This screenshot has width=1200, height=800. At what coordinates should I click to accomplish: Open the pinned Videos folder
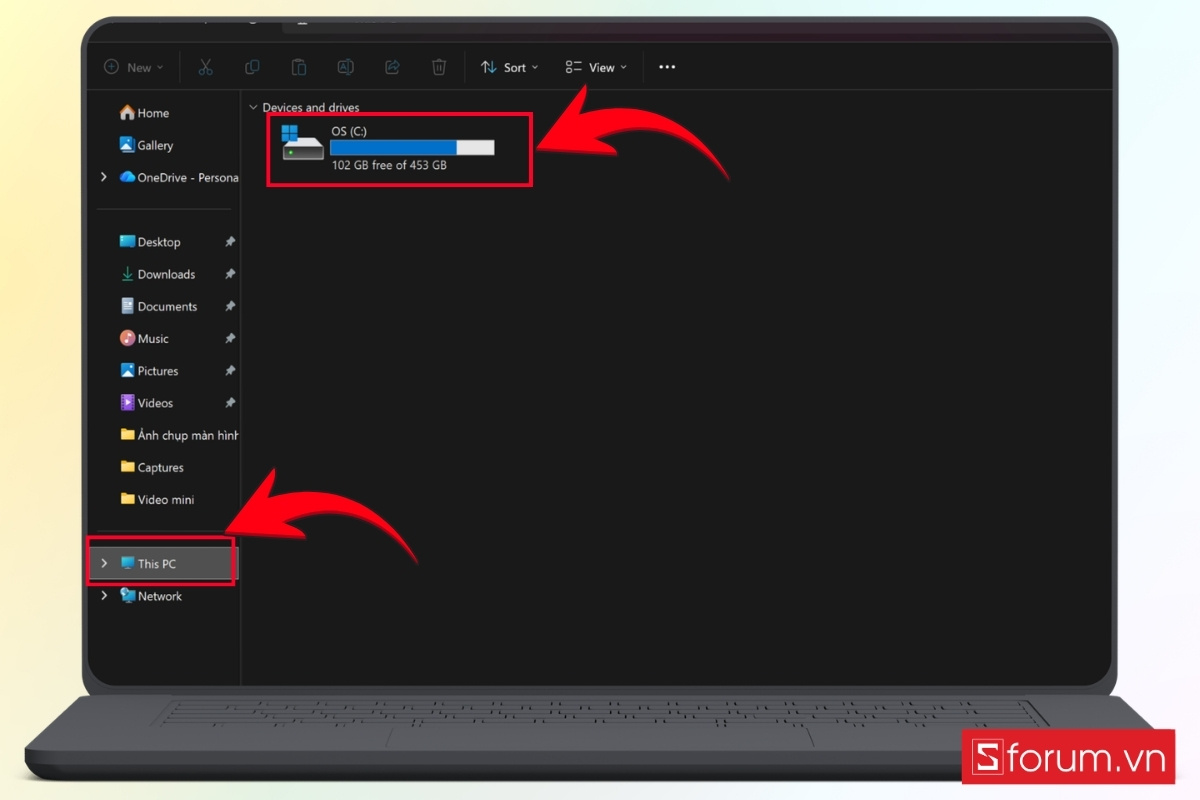pos(146,402)
